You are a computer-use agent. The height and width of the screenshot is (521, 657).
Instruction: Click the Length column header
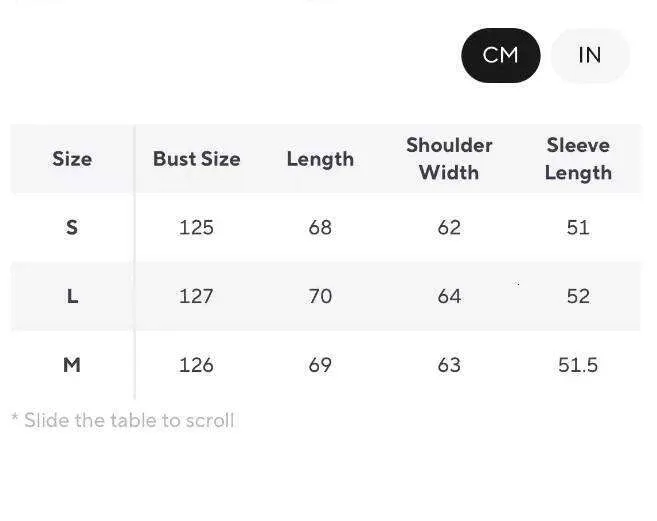click(x=320, y=159)
